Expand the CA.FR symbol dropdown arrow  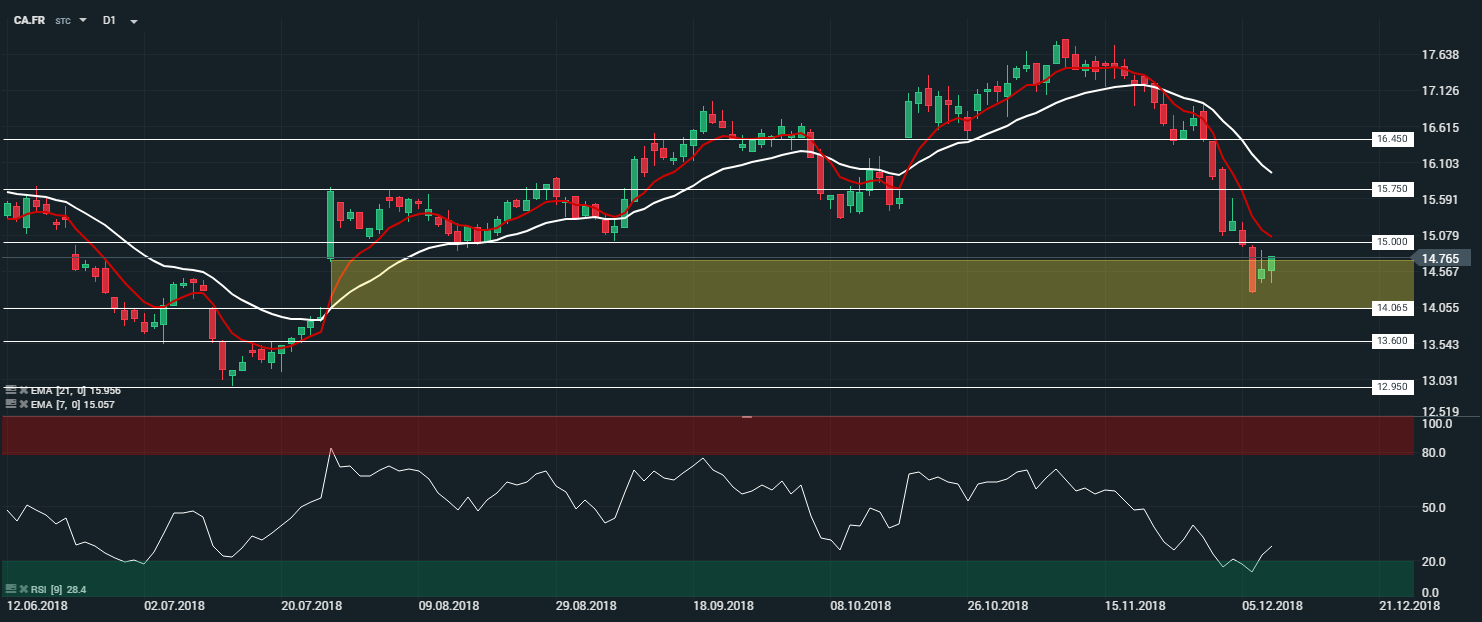pyautogui.click(x=82, y=20)
